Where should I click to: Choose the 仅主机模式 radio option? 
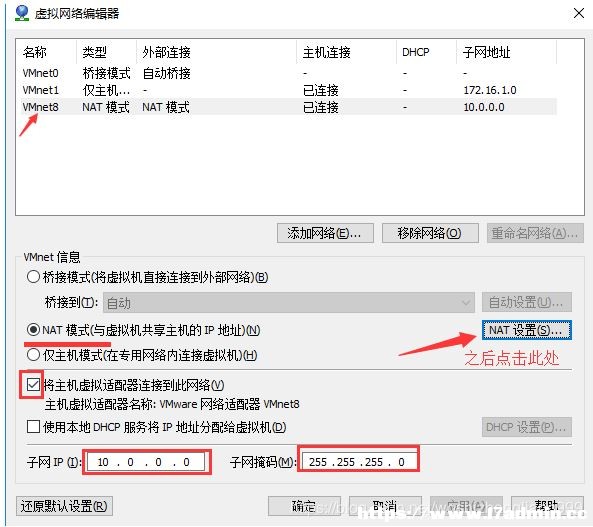[33, 355]
